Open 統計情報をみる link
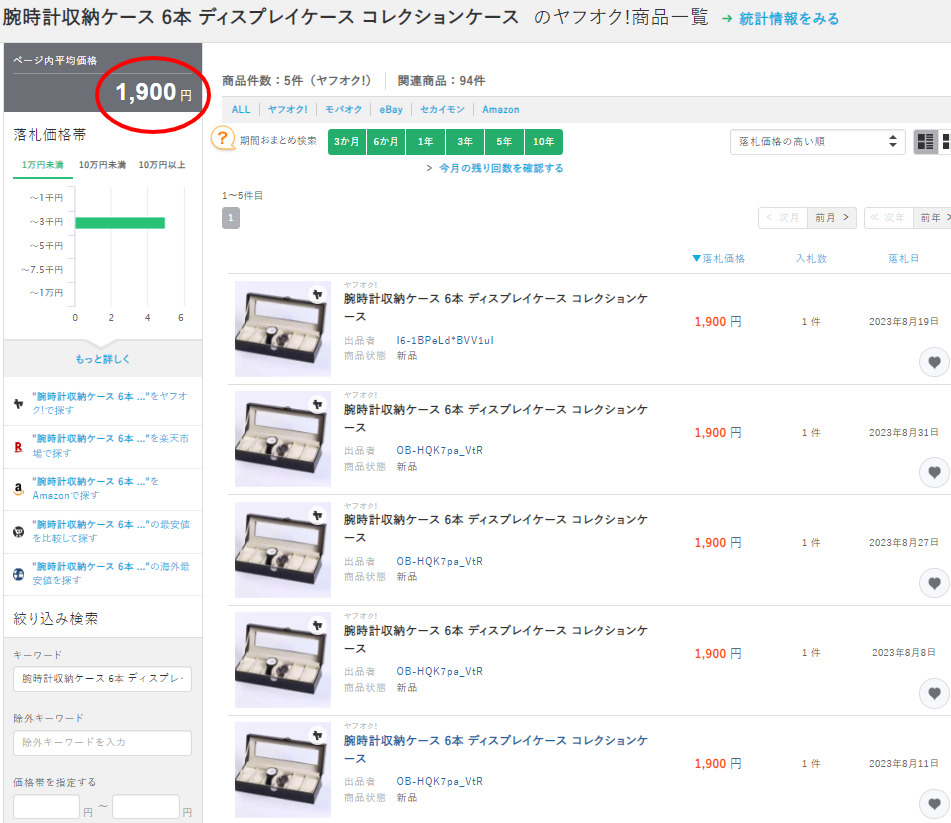Viewport: 951px width, 823px height. 788,19
